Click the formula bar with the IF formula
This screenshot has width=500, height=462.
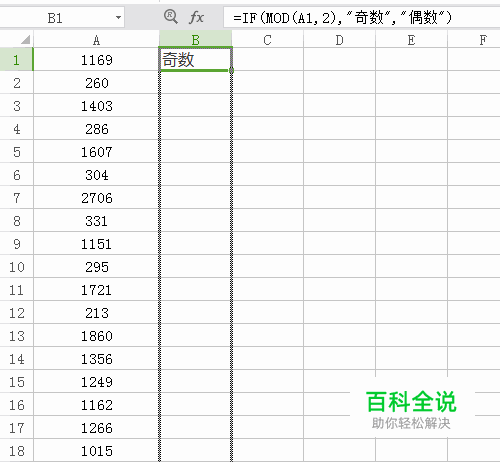tap(362, 17)
